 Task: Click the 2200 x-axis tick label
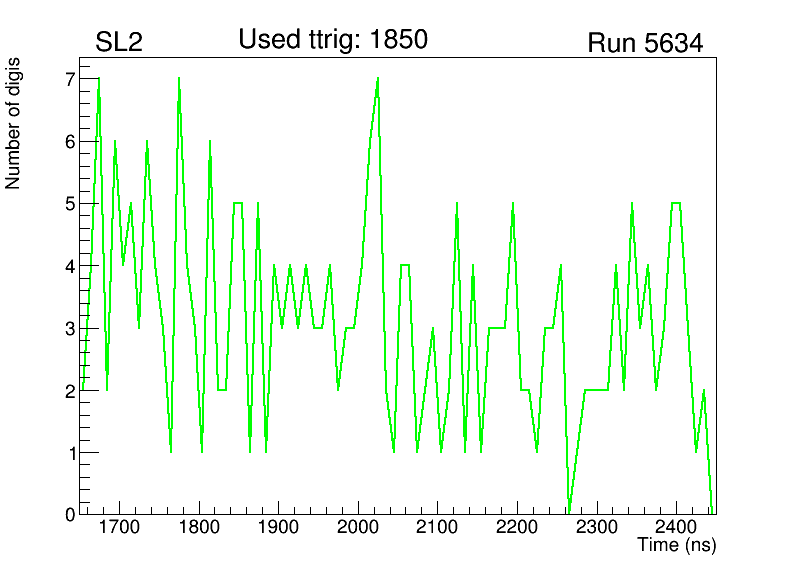(517, 527)
